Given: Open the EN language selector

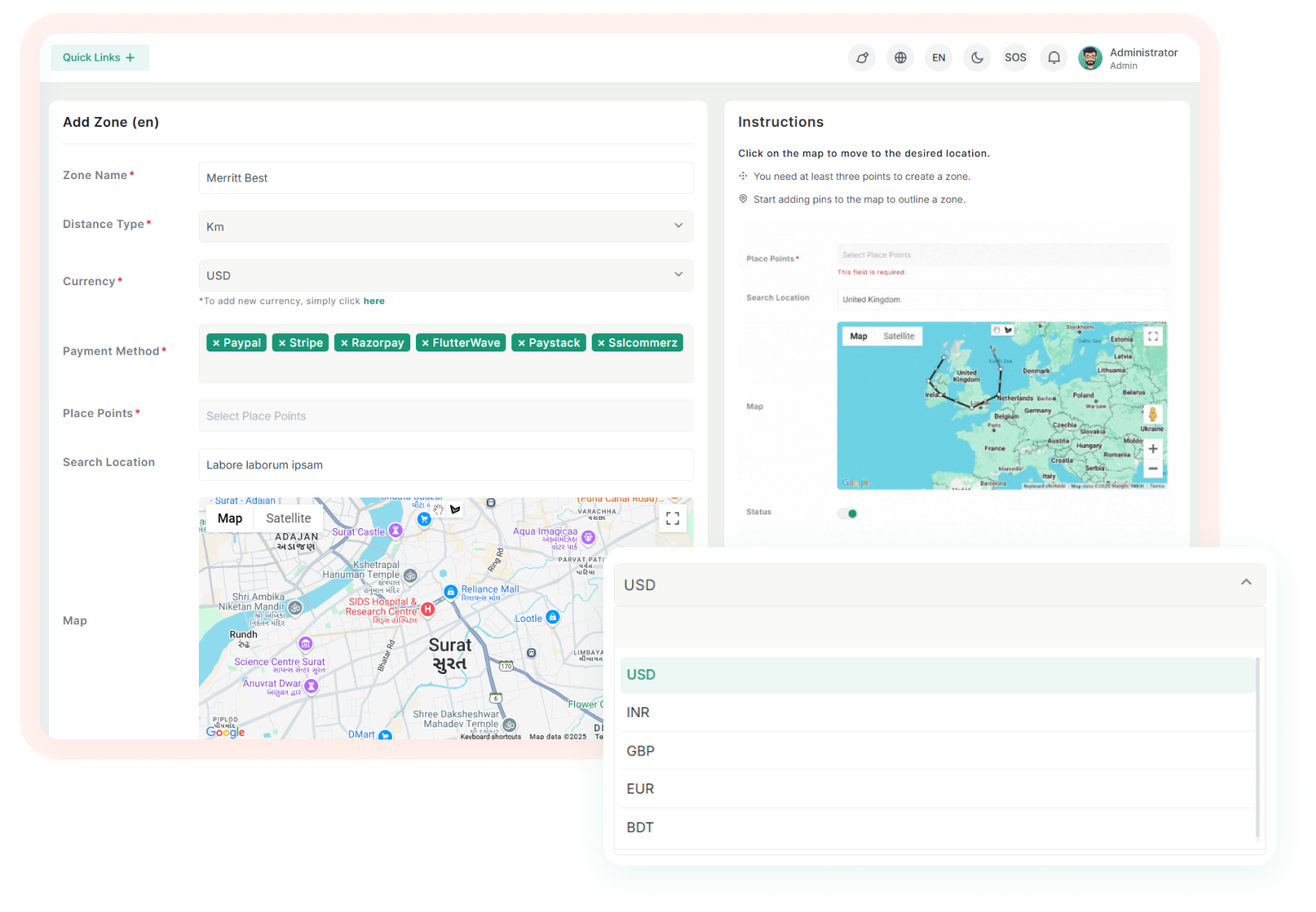Looking at the screenshot, I should click(938, 58).
